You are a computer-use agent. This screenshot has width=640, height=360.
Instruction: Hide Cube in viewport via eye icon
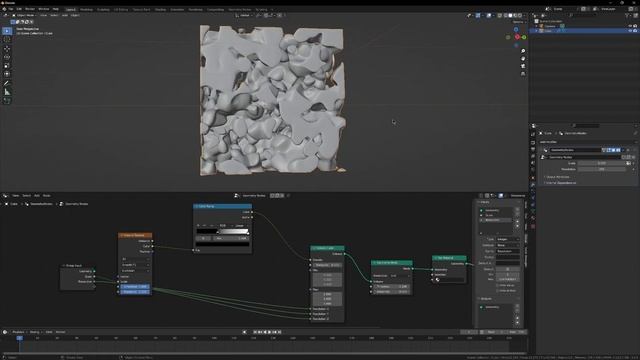(x=630, y=31)
